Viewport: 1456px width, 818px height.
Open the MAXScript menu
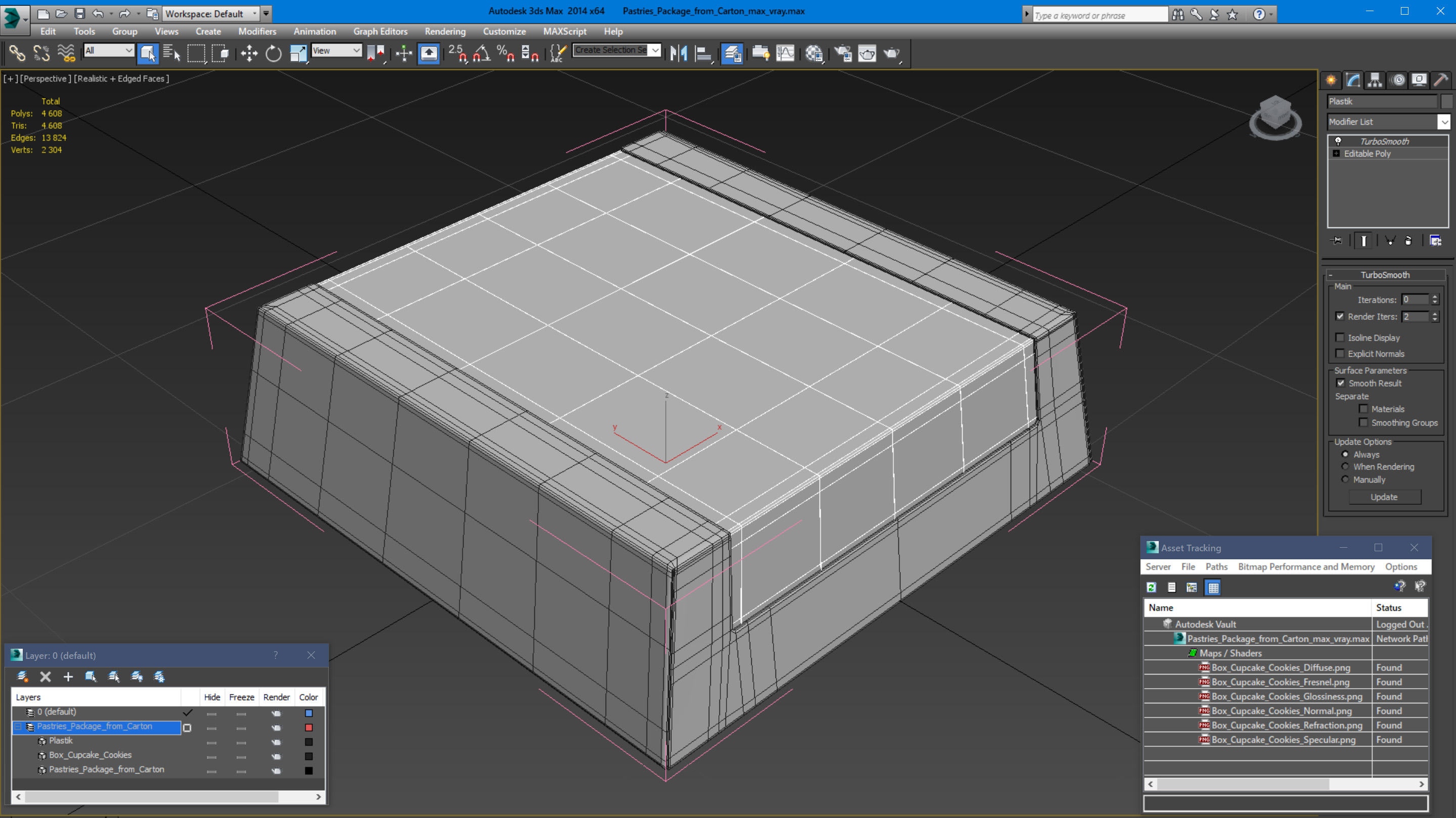tap(564, 32)
